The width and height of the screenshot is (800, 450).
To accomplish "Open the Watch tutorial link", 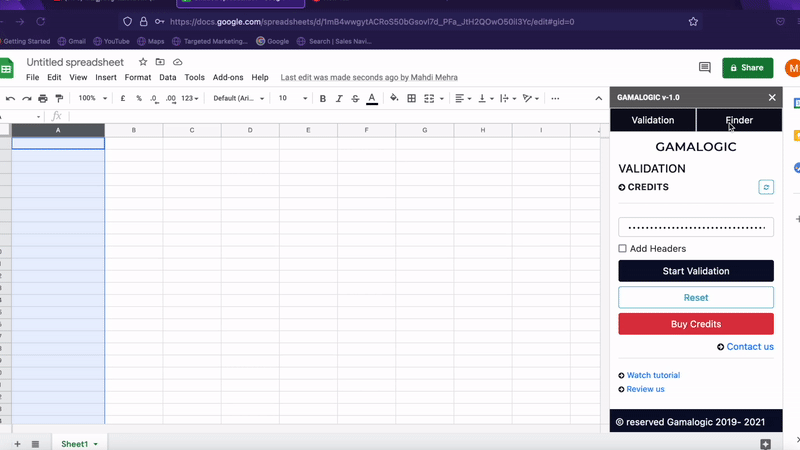I will (653, 375).
